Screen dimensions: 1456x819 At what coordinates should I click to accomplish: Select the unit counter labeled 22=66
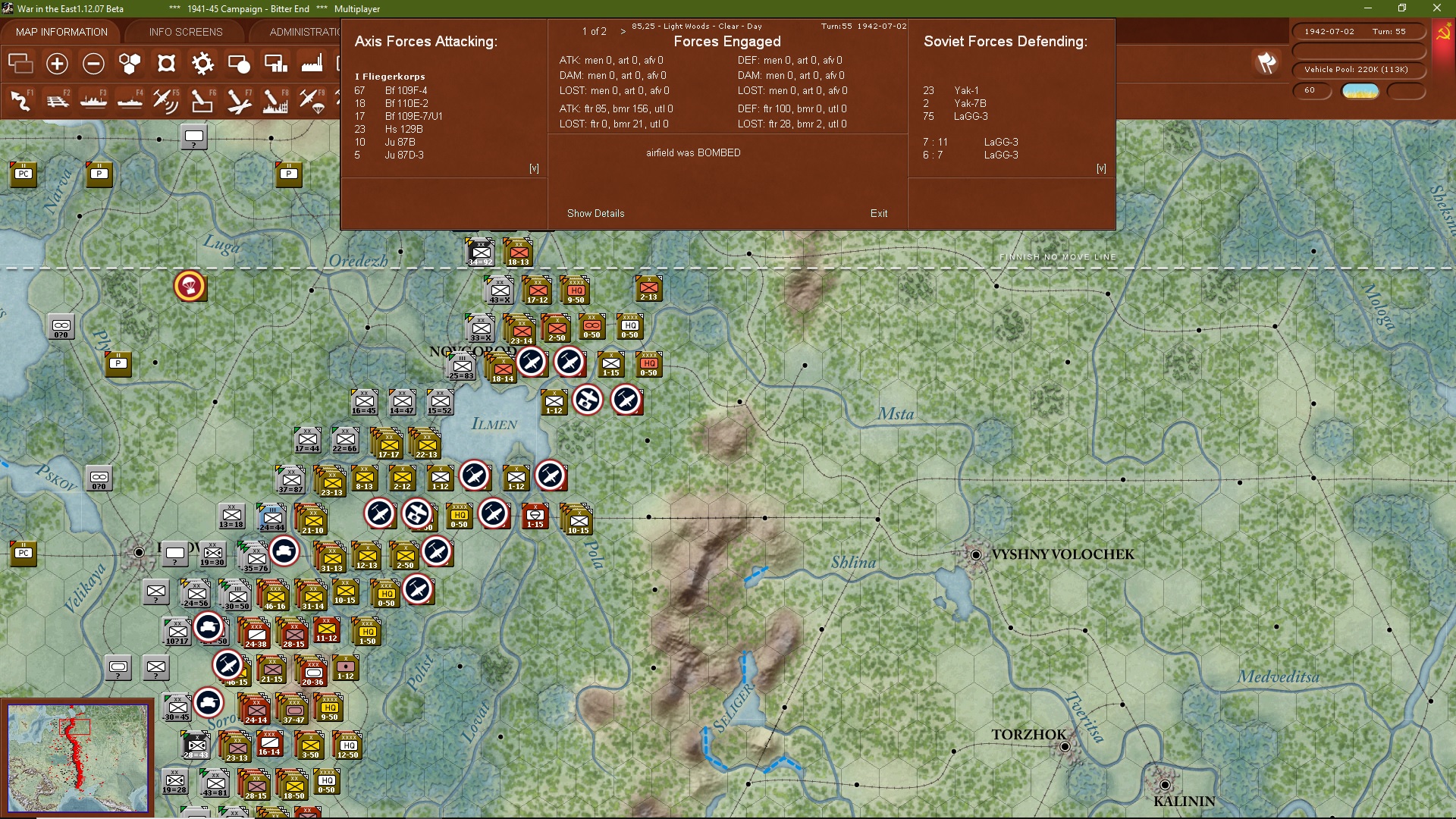345,440
